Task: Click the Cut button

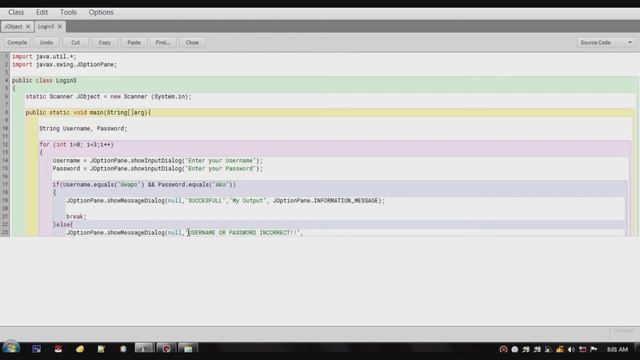Action: (x=76, y=42)
